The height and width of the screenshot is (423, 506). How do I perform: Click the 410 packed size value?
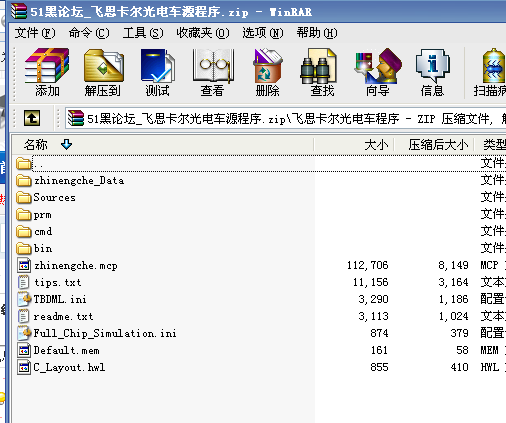click(459, 367)
